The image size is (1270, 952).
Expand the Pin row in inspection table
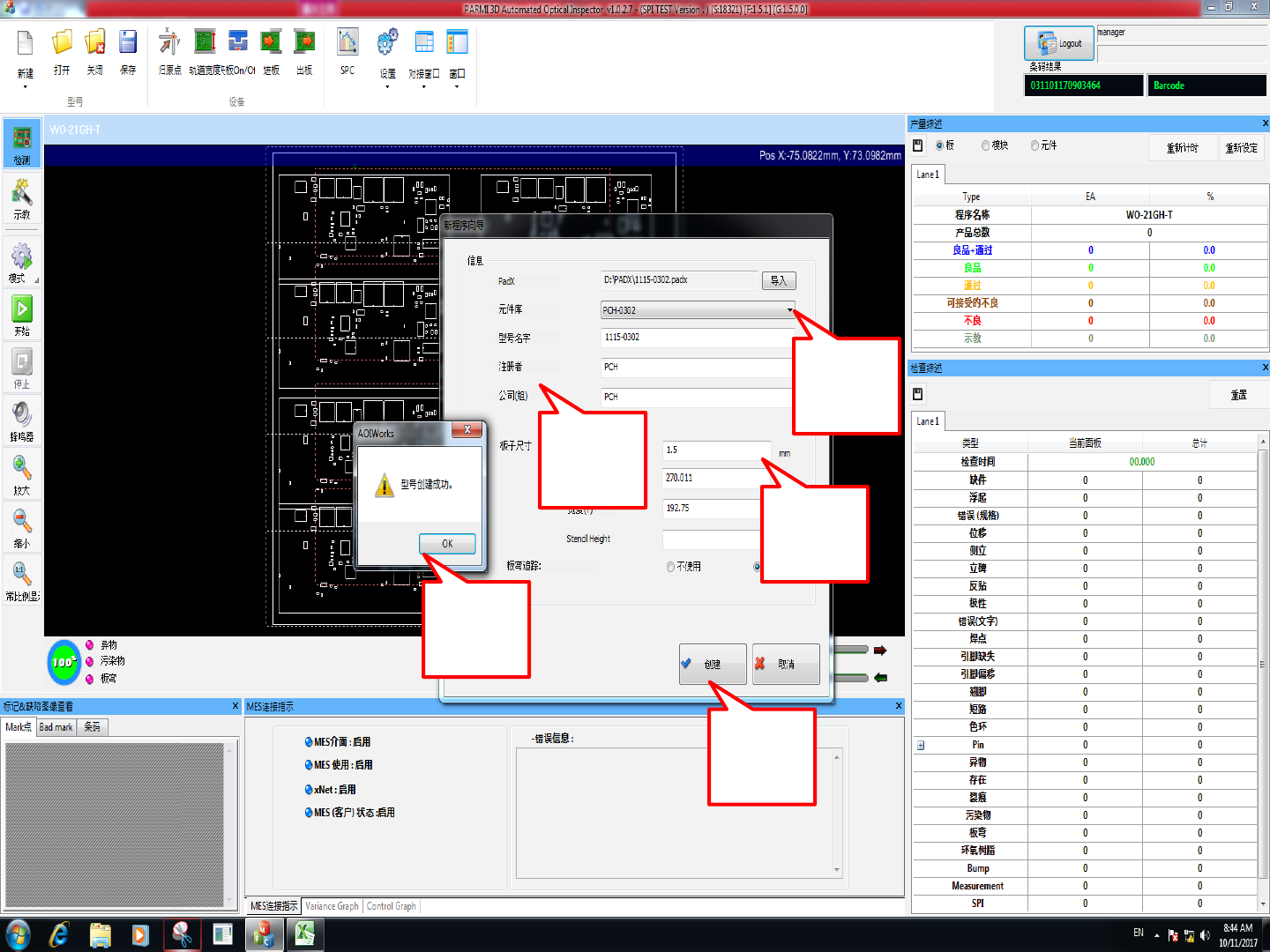pyautogui.click(x=921, y=745)
